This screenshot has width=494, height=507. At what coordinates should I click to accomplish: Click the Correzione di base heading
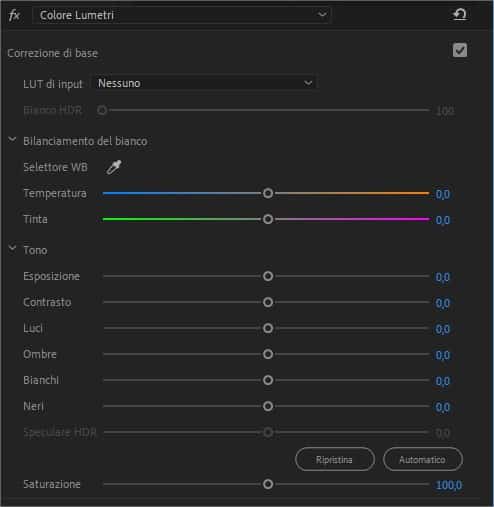click(x=53, y=53)
